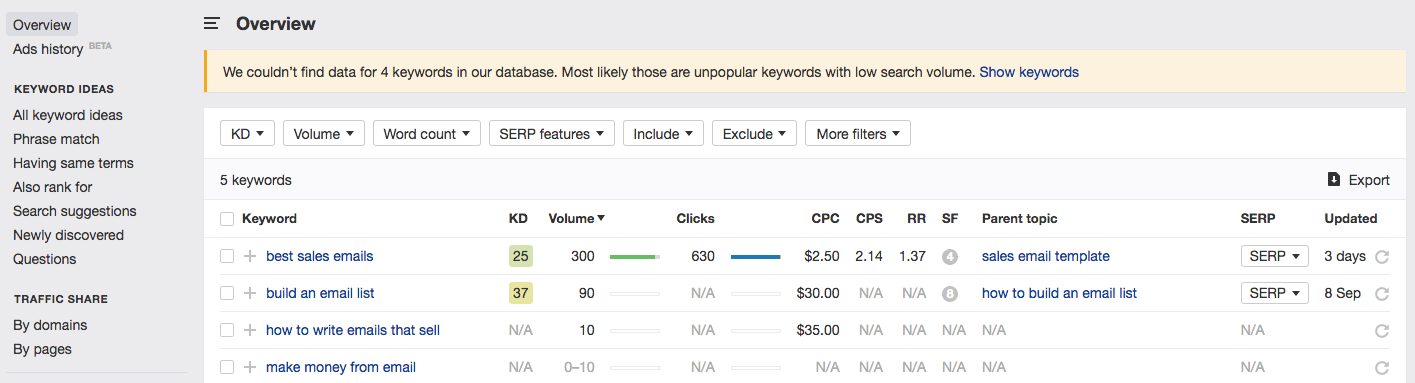Click the Updated column header

click(1351, 218)
